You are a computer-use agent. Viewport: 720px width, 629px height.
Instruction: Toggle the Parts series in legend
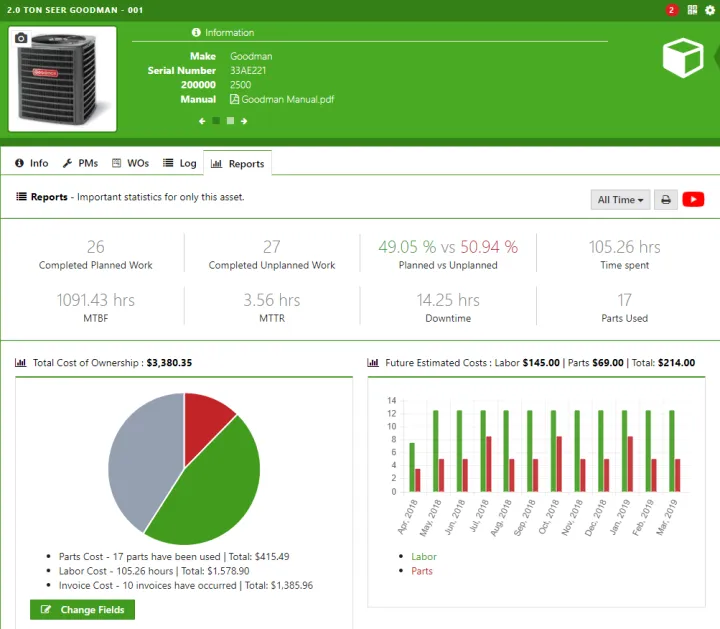421,571
